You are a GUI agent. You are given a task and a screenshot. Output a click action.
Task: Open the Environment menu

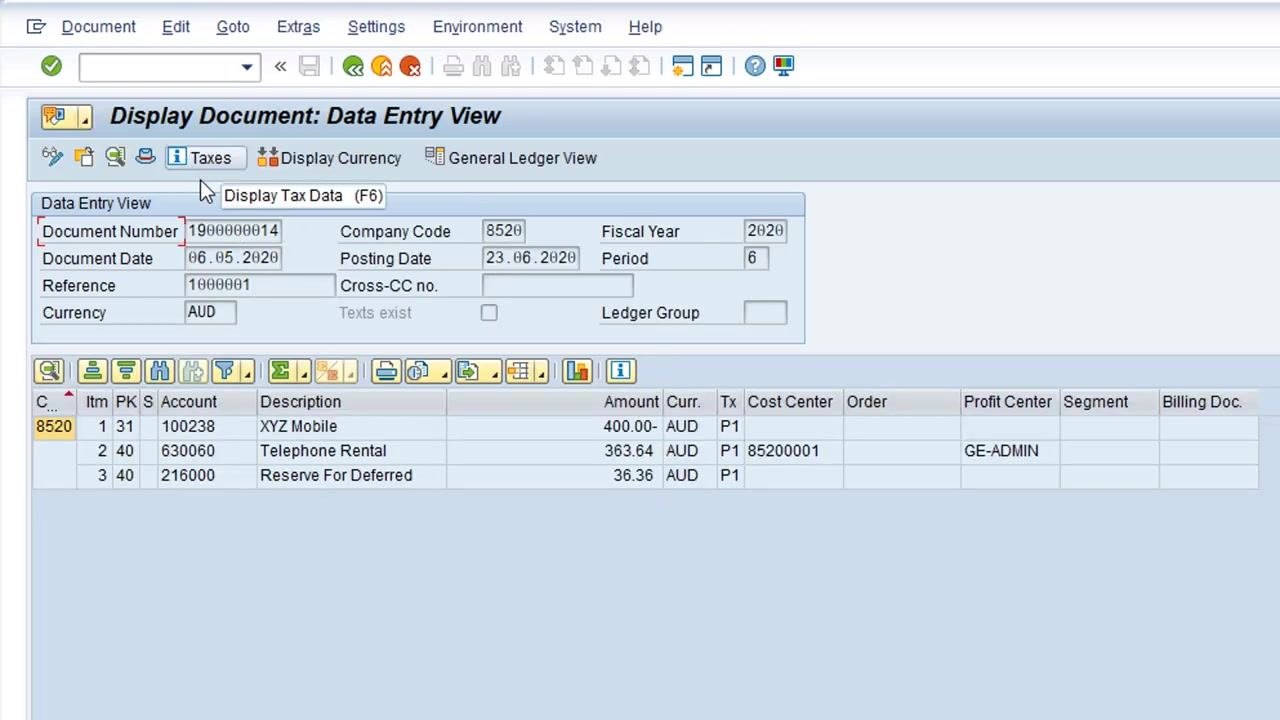tap(477, 27)
